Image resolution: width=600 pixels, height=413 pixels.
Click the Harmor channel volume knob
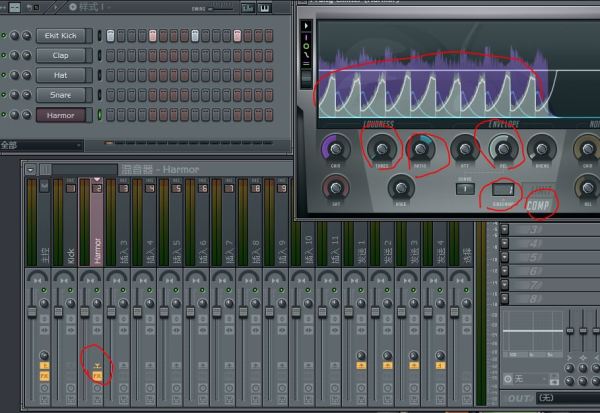click(26, 115)
